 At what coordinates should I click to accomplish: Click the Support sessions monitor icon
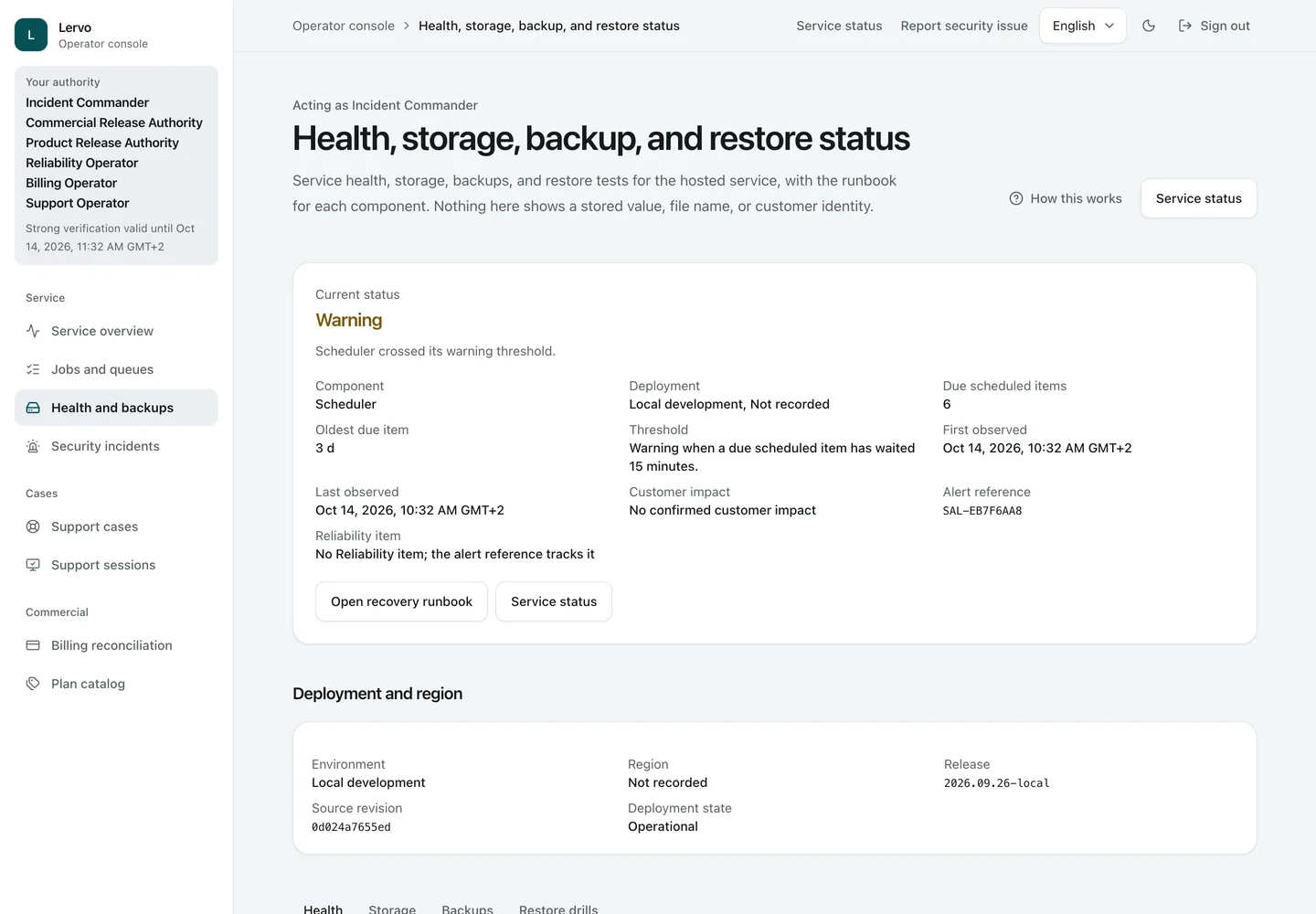coord(33,565)
